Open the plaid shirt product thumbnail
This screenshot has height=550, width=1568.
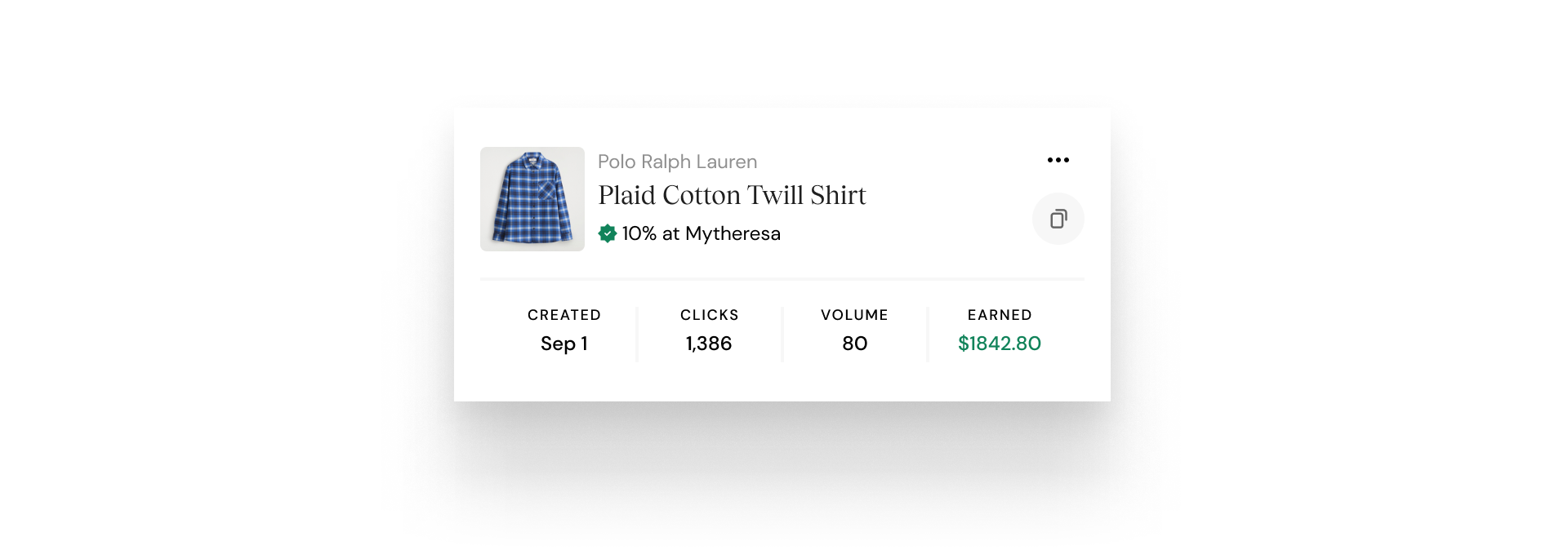532,199
